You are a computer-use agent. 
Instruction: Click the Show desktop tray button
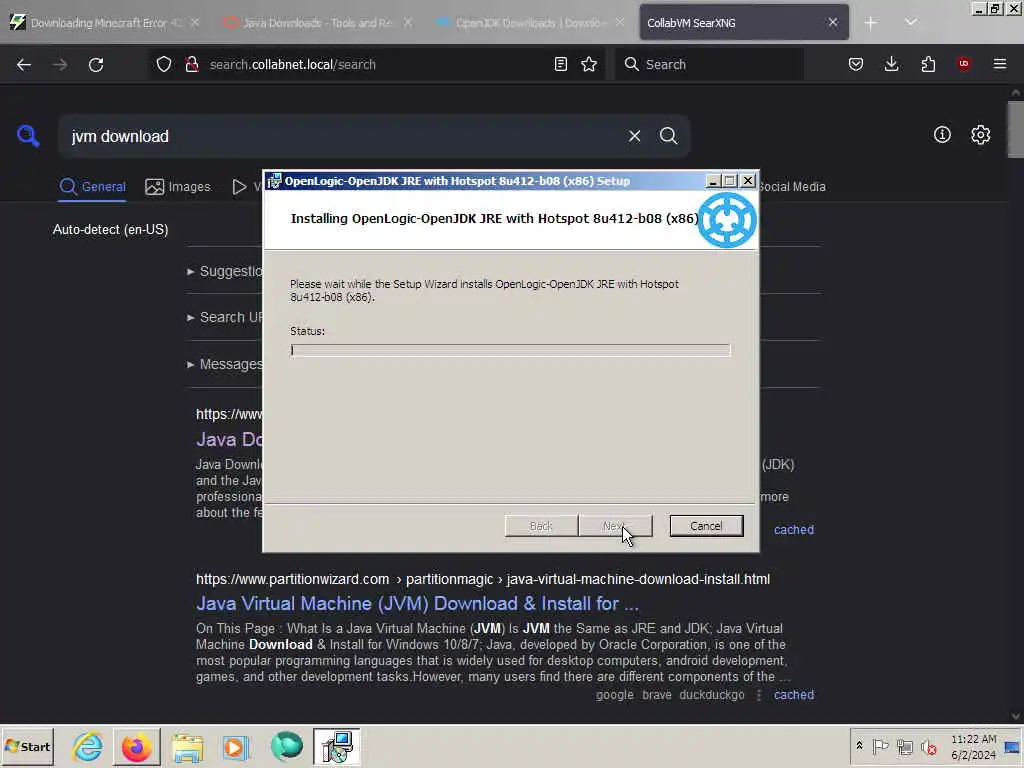tap(1013, 746)
